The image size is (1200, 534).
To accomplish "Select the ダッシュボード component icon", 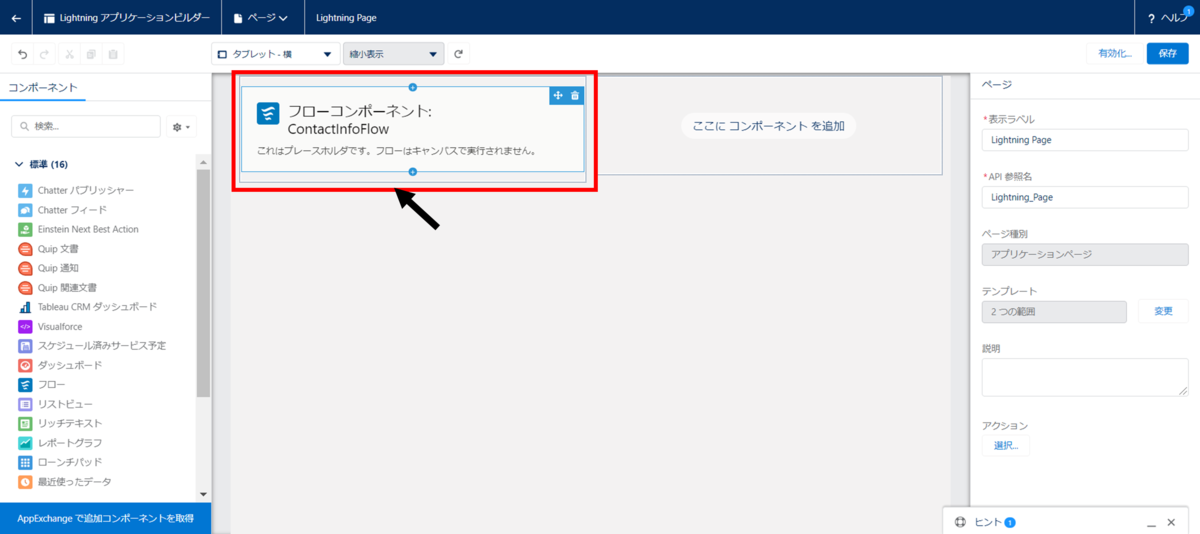I will [x=26, y=365].
